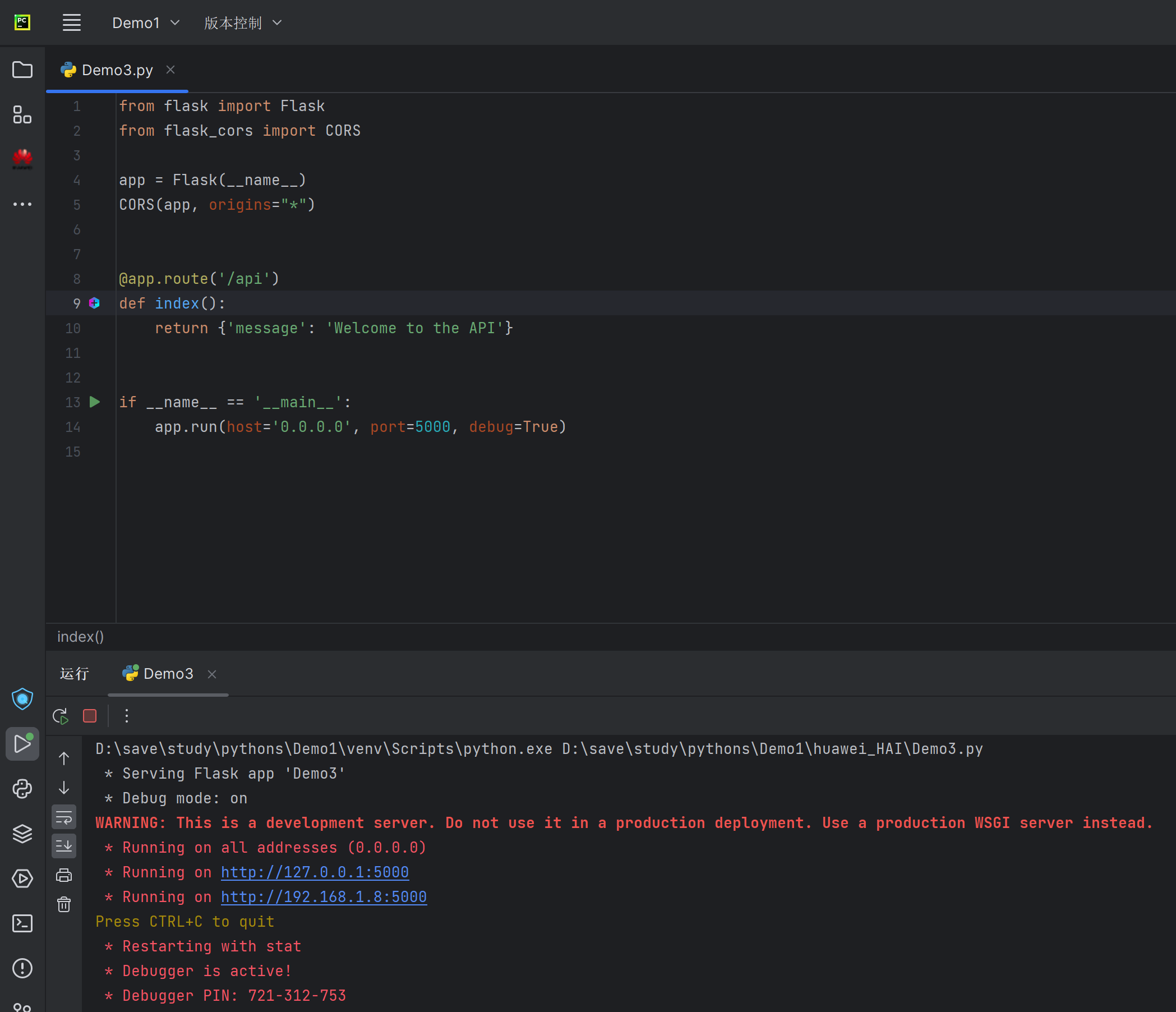Select the Demo3.py editor tab
This screenshot has width=1176, height=1012.
coord(117,70)
